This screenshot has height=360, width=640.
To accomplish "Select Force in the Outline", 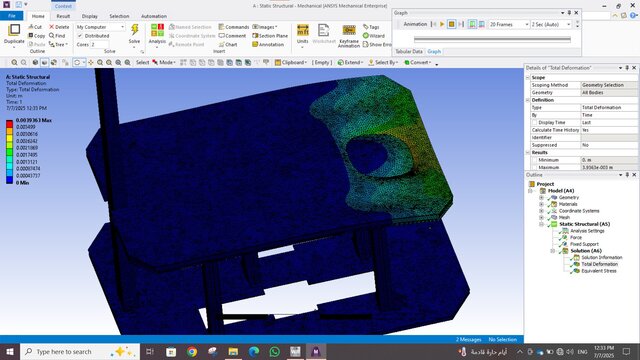I will [576, 238].
